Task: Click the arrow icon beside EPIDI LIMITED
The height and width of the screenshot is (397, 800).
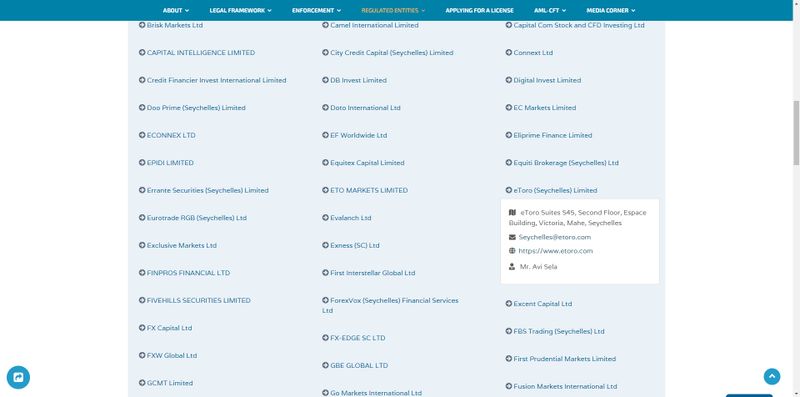Action: (142, 163)
